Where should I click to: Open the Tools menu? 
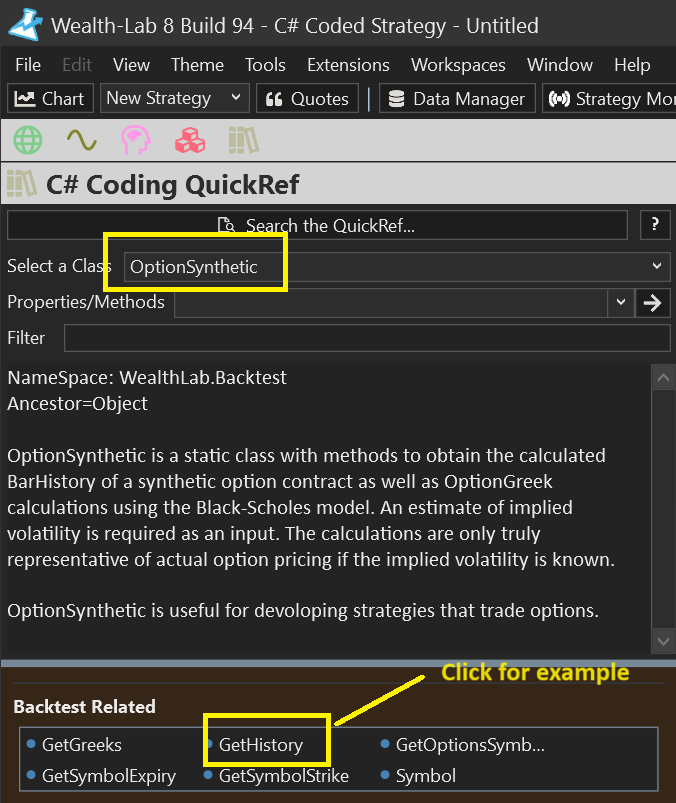tap(265, 65)
